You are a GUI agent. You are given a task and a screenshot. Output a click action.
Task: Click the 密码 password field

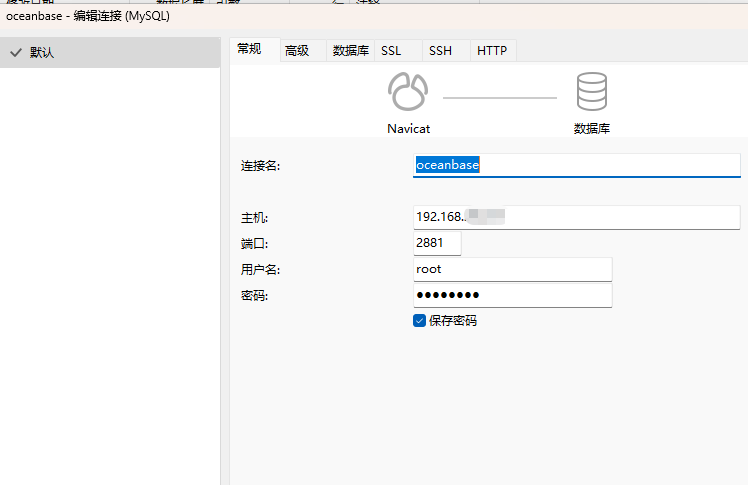512,295
